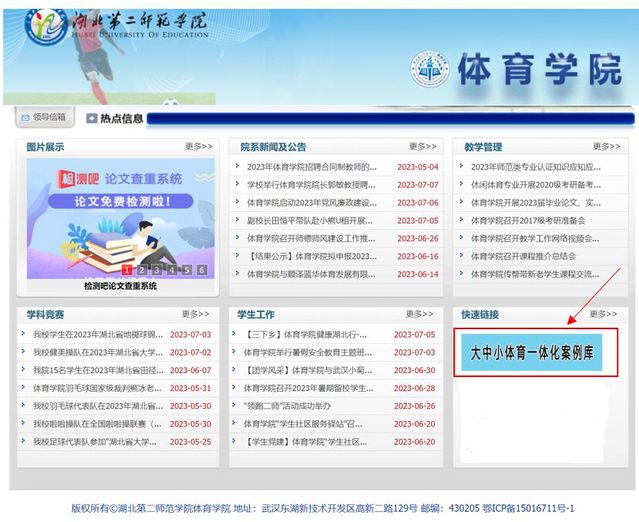Open the 领导信箱 mailbox envelope icon
This screenshot has height=522, width=639.
24,118
